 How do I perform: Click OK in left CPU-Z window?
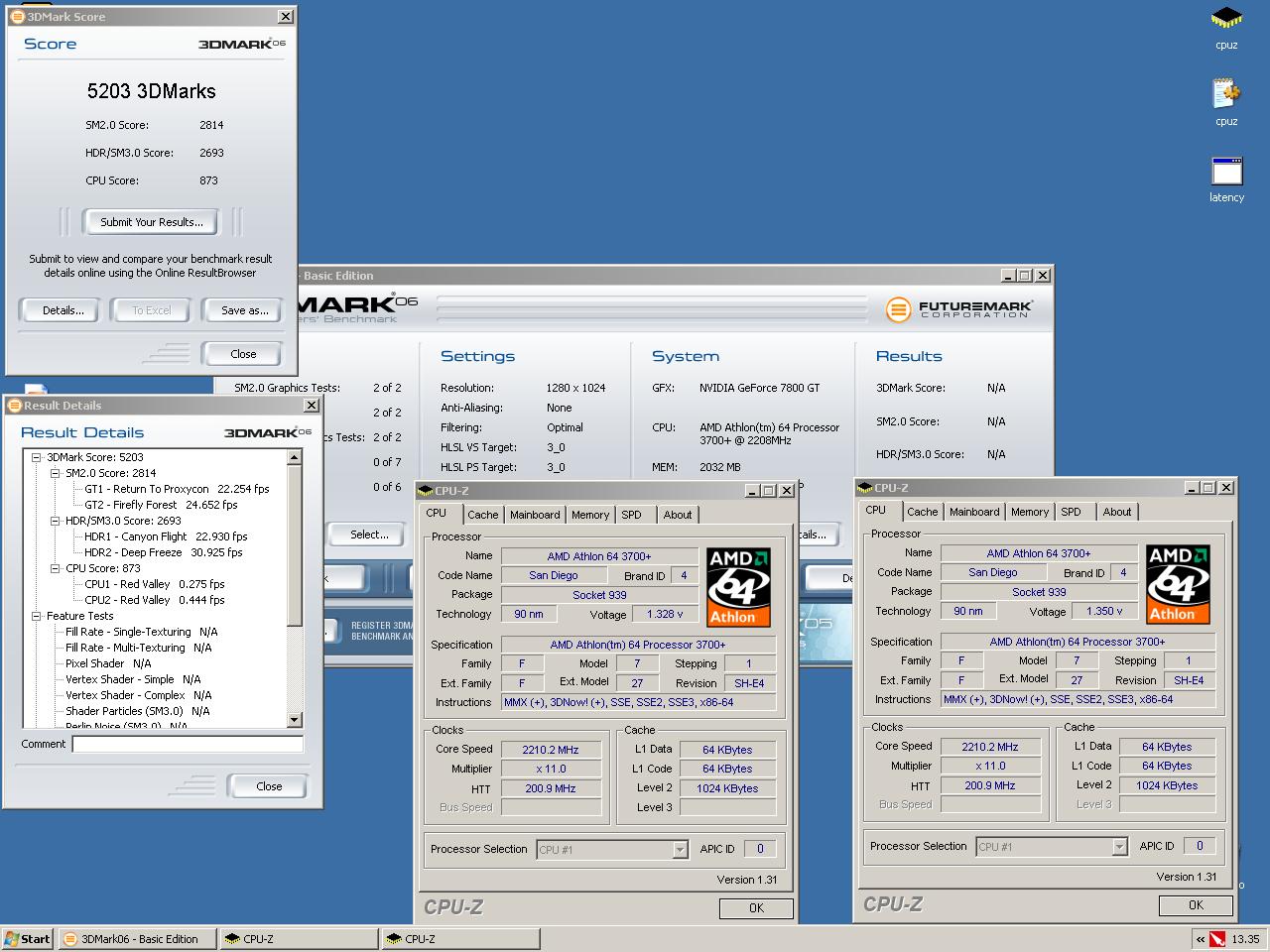click(756, 907)
